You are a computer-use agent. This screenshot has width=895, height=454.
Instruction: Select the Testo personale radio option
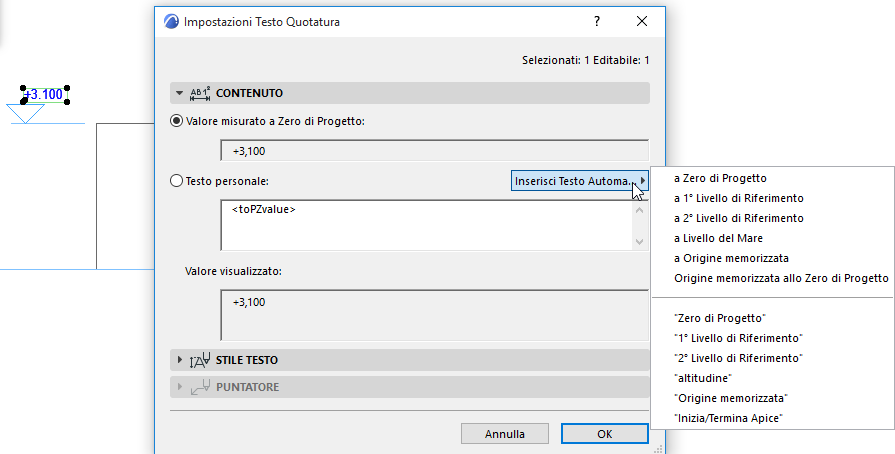pos(177,181)
